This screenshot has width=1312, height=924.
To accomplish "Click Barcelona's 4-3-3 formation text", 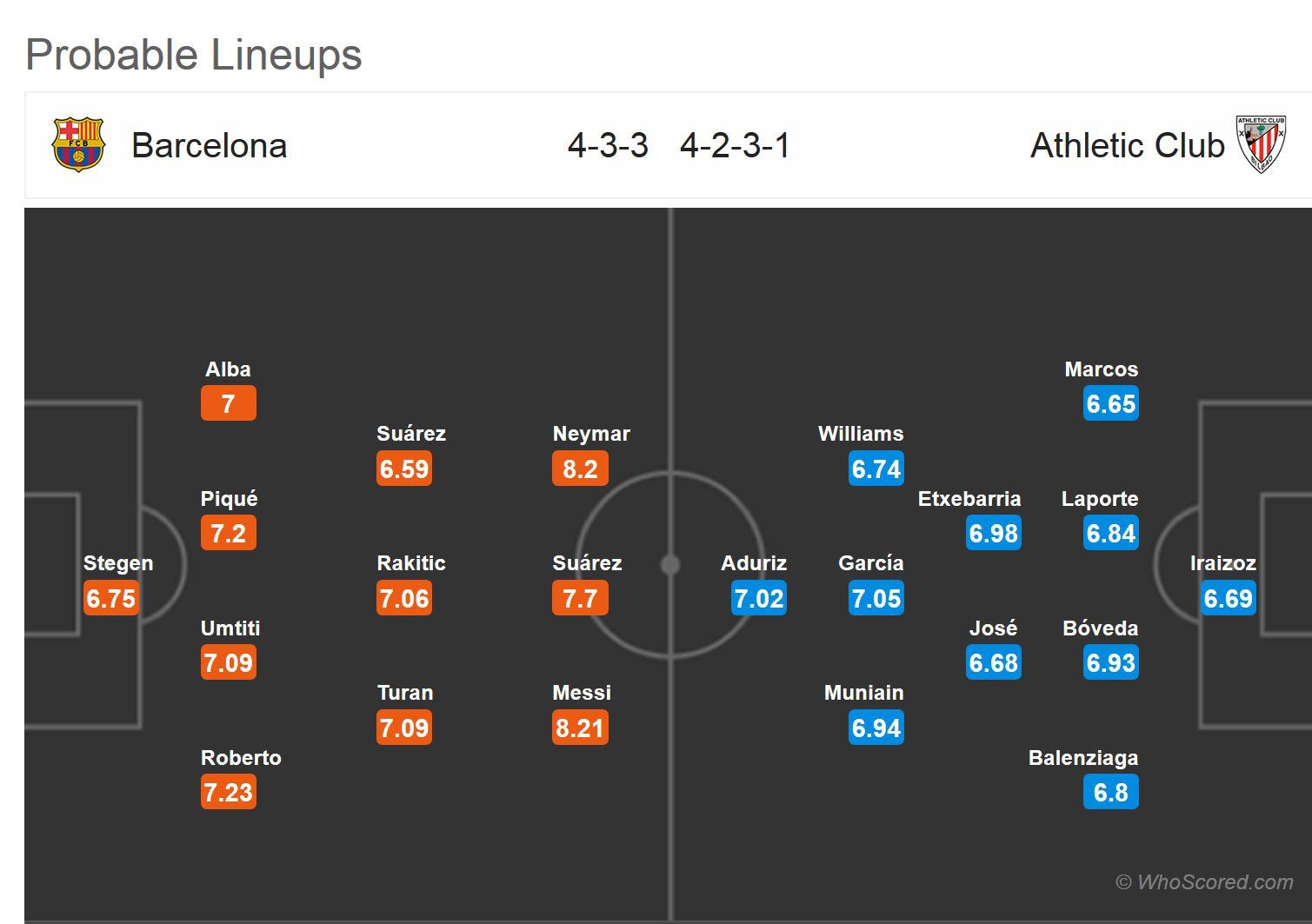I will pos(608,145).
